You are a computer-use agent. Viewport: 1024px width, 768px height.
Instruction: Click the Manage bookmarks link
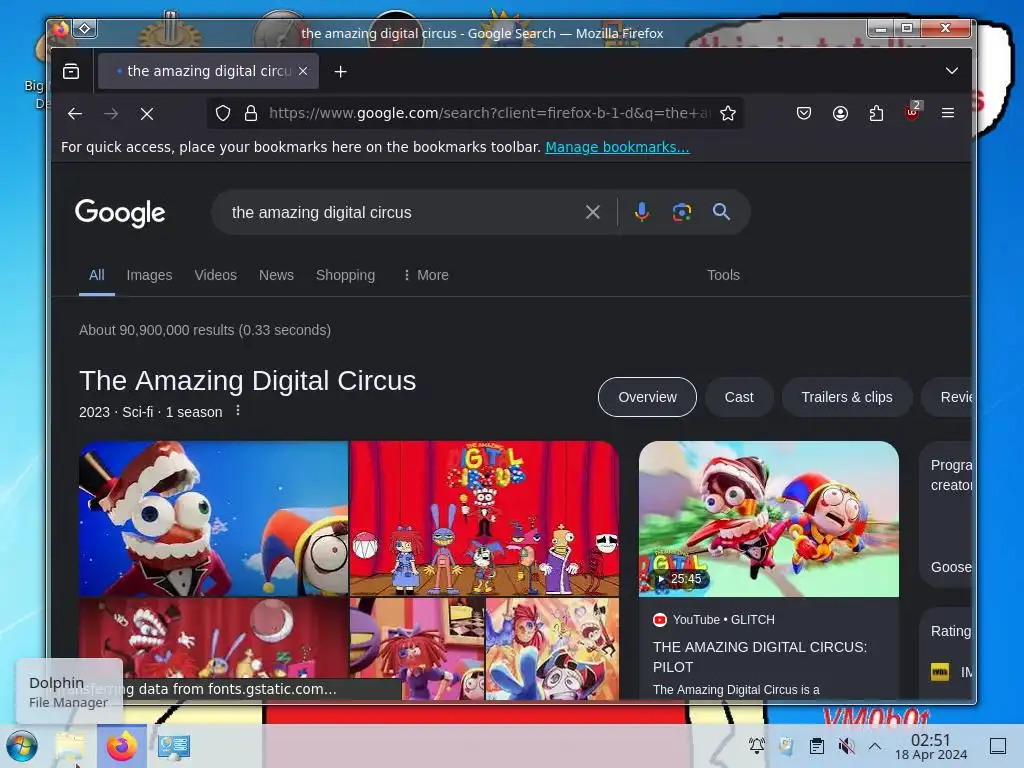pyautogui.click(x=617, y=147)
